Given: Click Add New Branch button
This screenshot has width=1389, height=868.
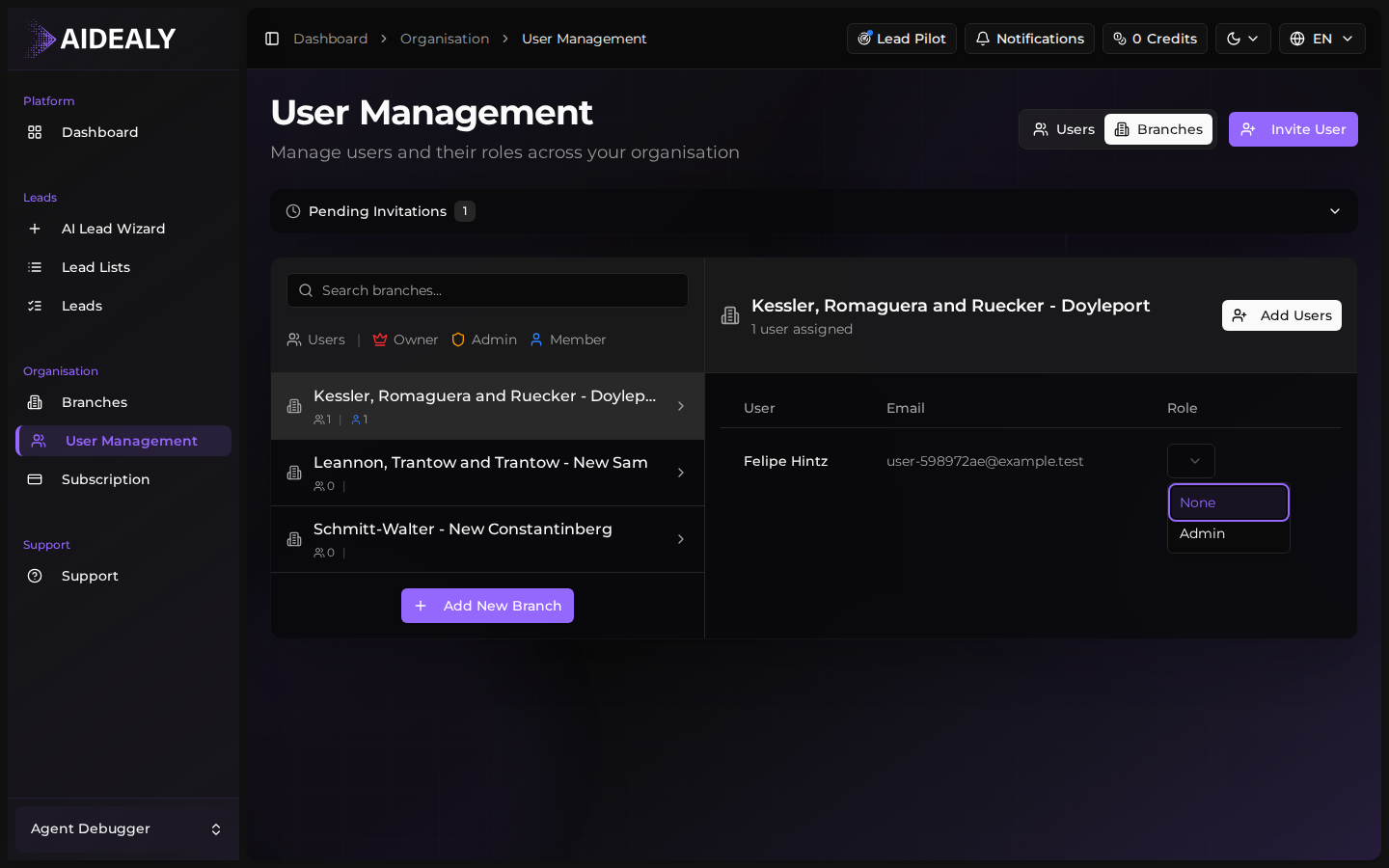Looking at the screenshot, I should [487, 606].
